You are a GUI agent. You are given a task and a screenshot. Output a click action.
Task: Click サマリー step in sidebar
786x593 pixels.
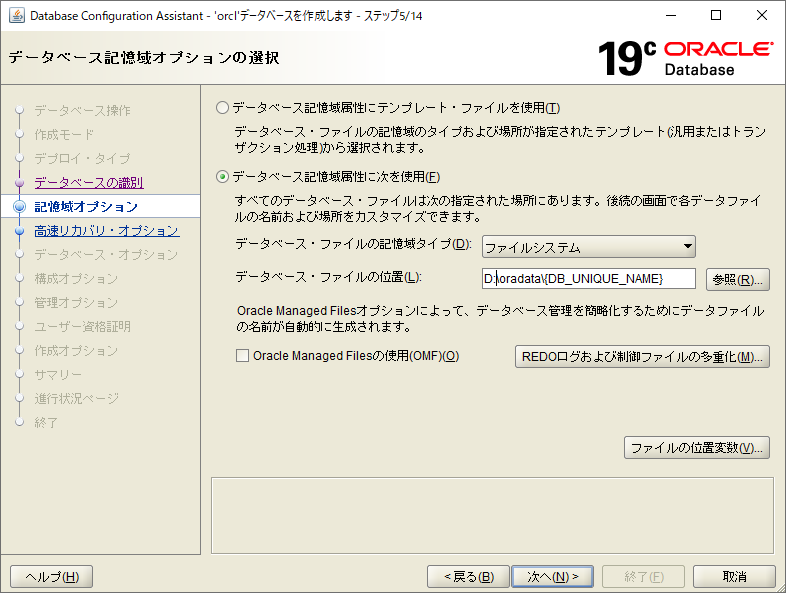tap(58, 375)
